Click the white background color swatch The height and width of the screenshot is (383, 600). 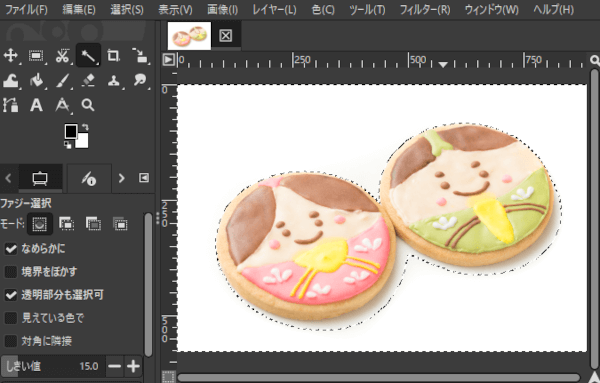(x=83, y=142)
